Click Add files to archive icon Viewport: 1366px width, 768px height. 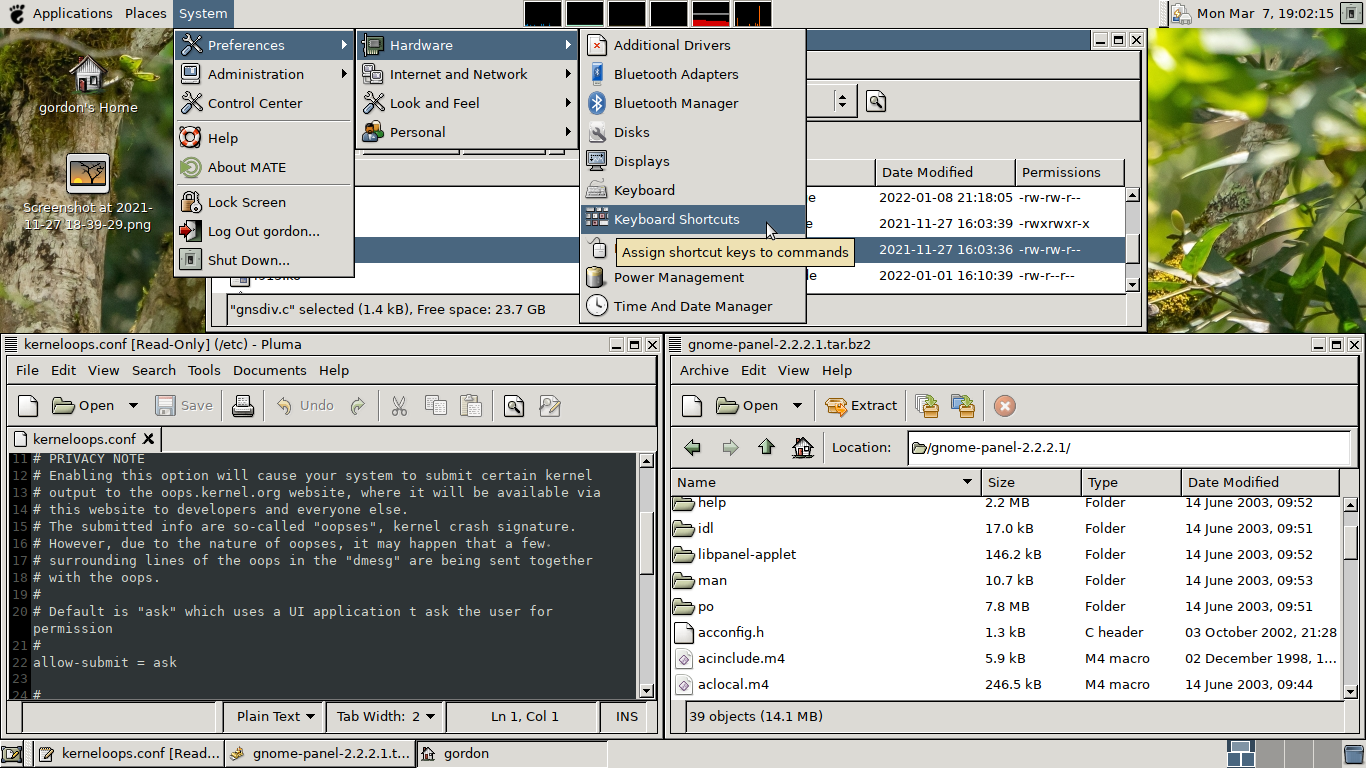[x=927, y=405]
